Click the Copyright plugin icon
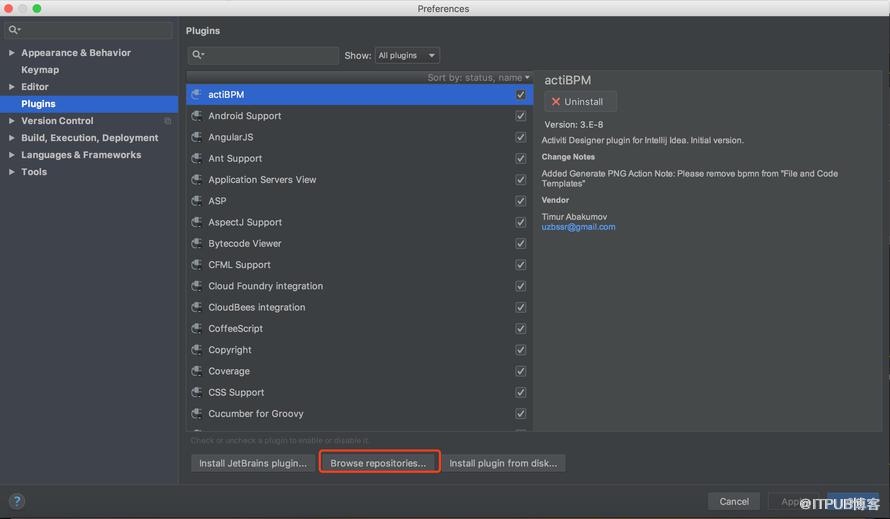890x519 pixels. click(196, 350)
